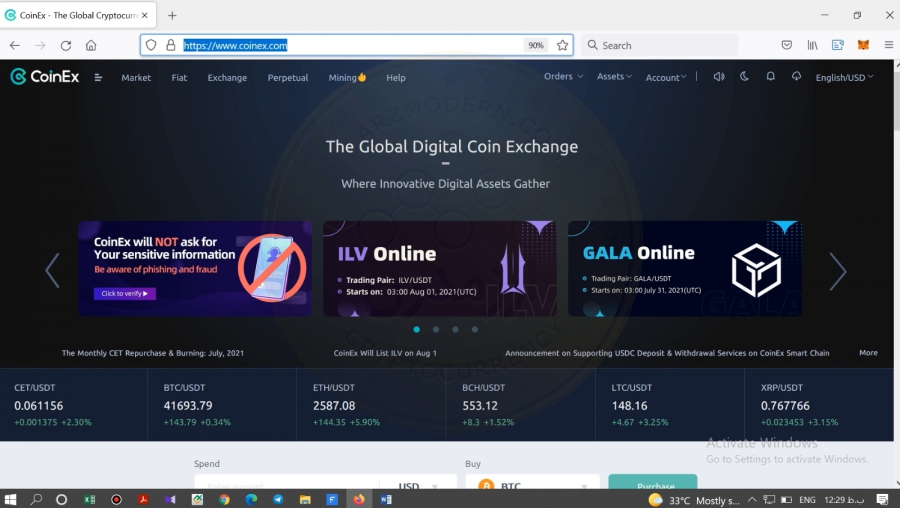Expand the Assets dropdown
Image resolution: width=900 pixels, height=508 pixels.
pyautogui.click(x=614, y=76)
